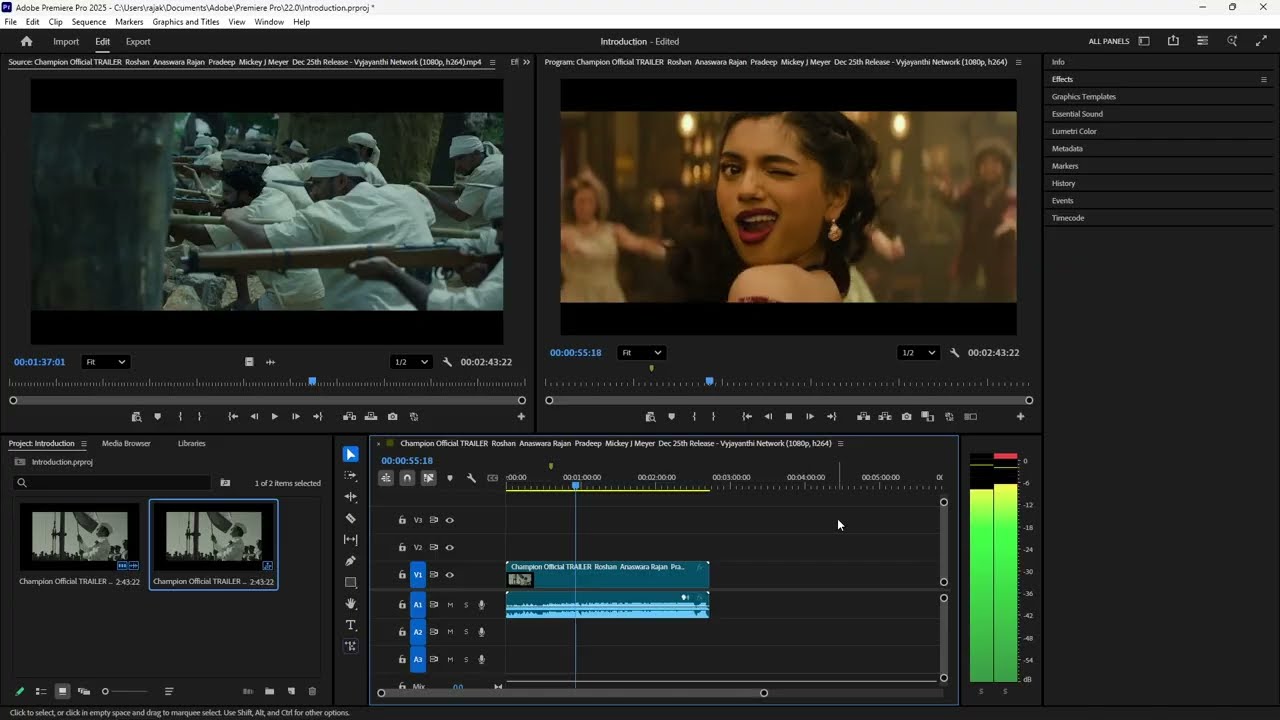Viewport: 1280px width, 720px height.
Task: Select the Hand tool
Action: (x=351, y=604)
